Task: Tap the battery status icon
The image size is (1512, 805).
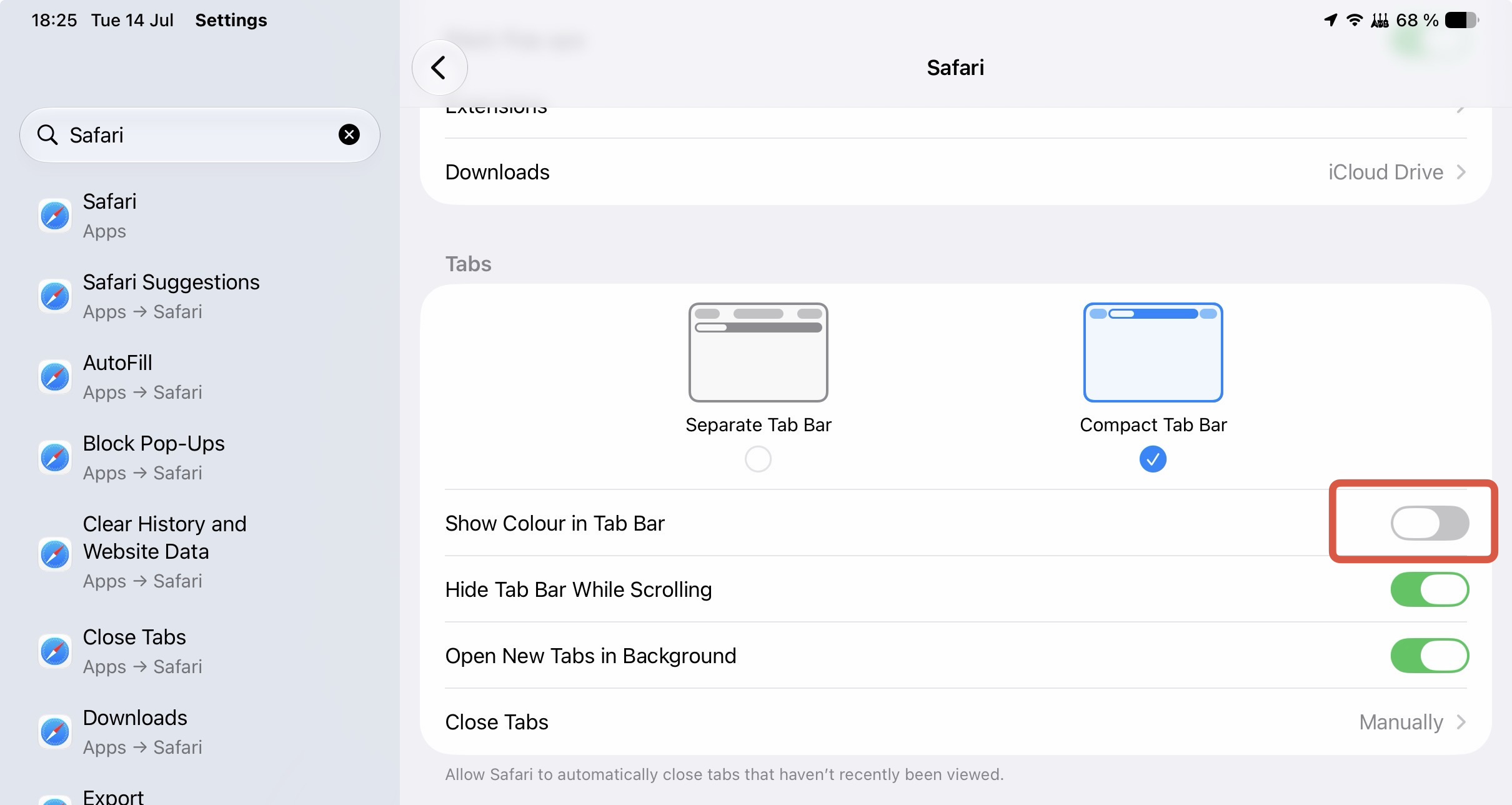Action: pos(1462,20)
